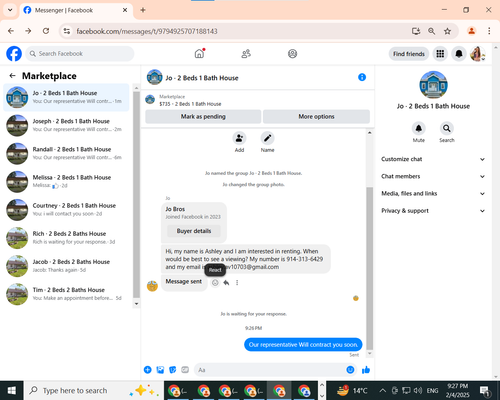Screen dimensions: 500x400
Task: Open Tim - 2 Beds 2 Baths House chat
Action: (66, 294)
